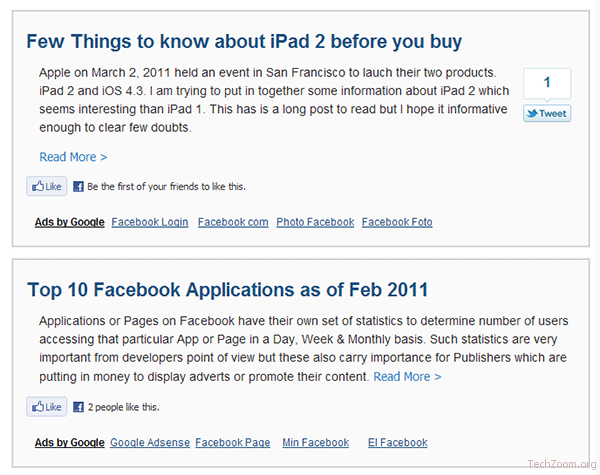Click Facebook icon beside '2 people like this'
The height and width of the screenshot is (475, 600).
click(x=78, y=407)
